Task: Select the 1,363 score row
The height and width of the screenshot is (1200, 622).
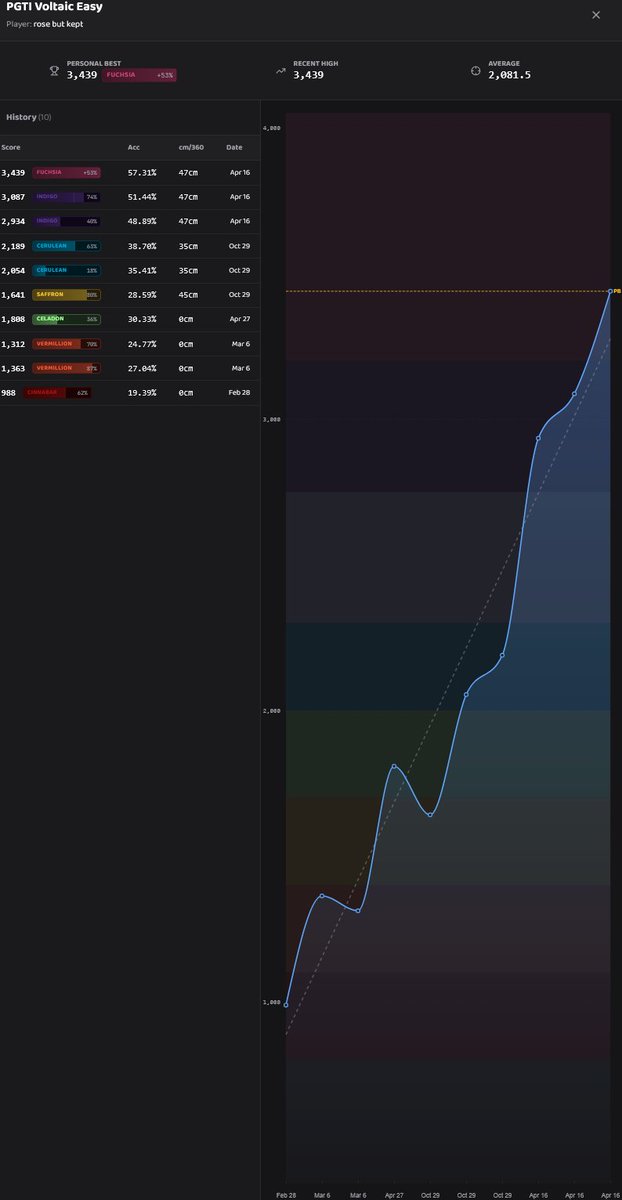Action: [130, 368]
